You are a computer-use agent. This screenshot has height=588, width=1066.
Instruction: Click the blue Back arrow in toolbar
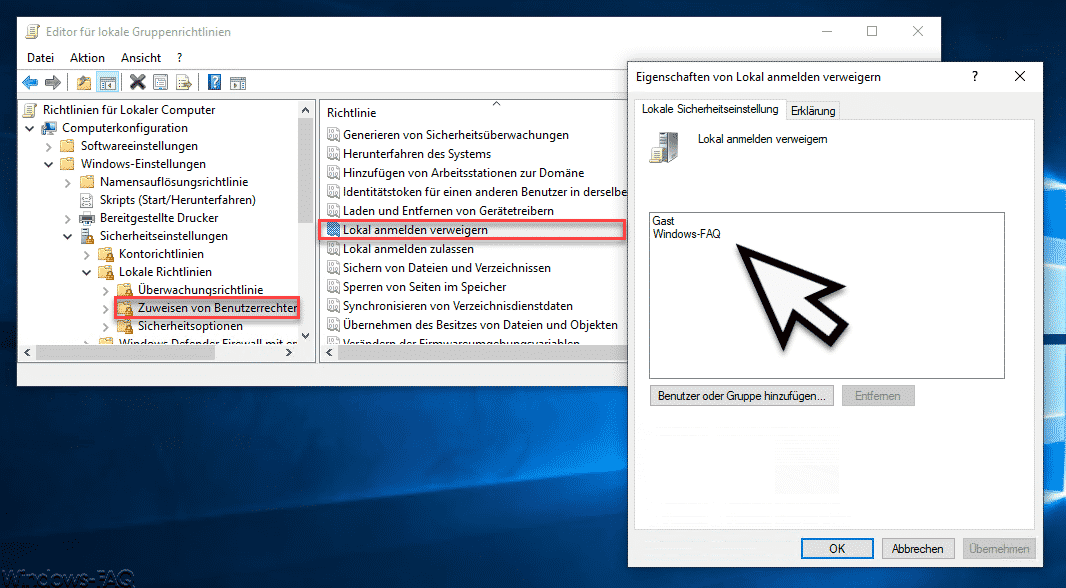(x=30, y=83)
